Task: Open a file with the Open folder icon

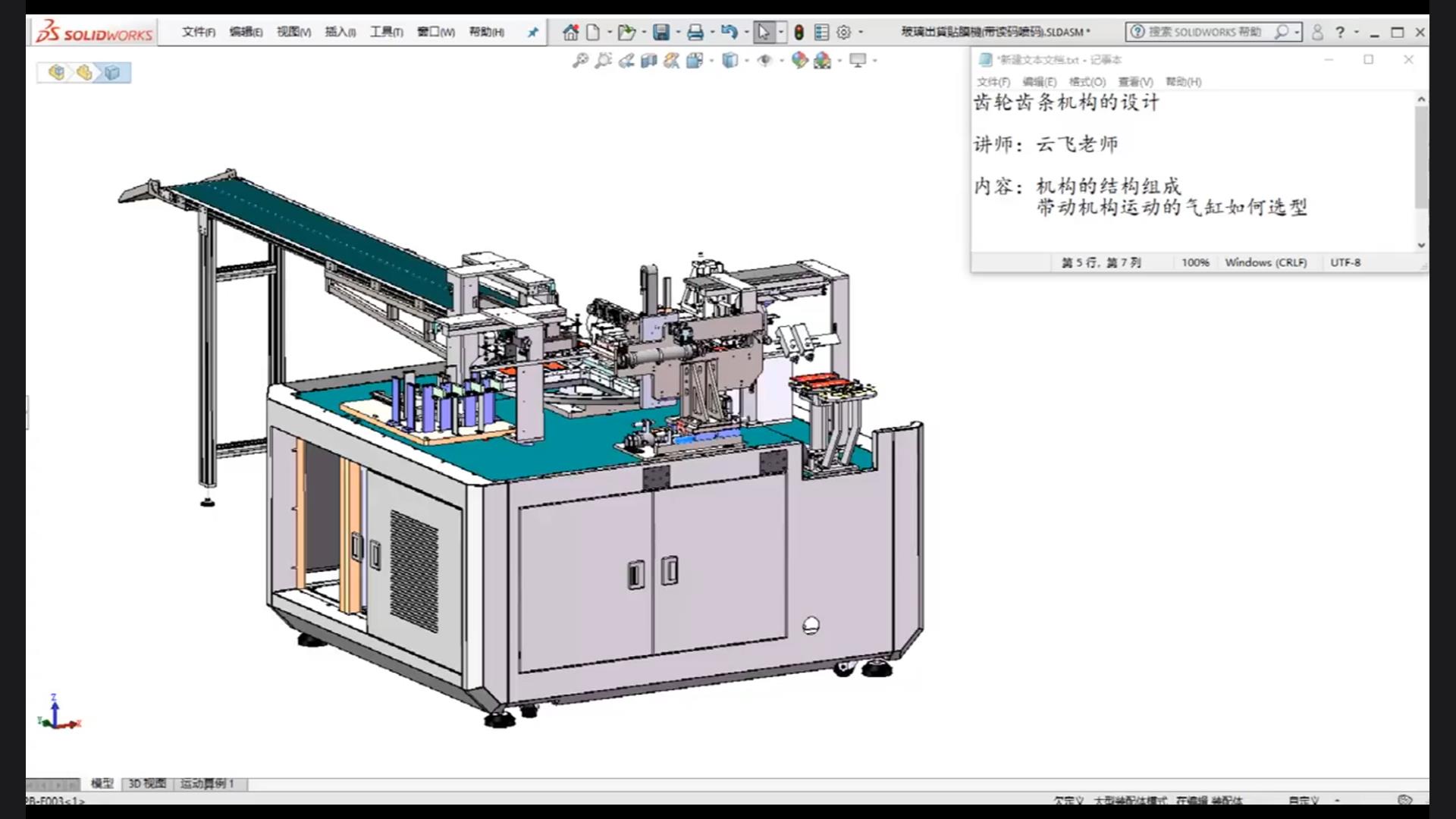Action: pyautogui.click(x=626, y=32)
